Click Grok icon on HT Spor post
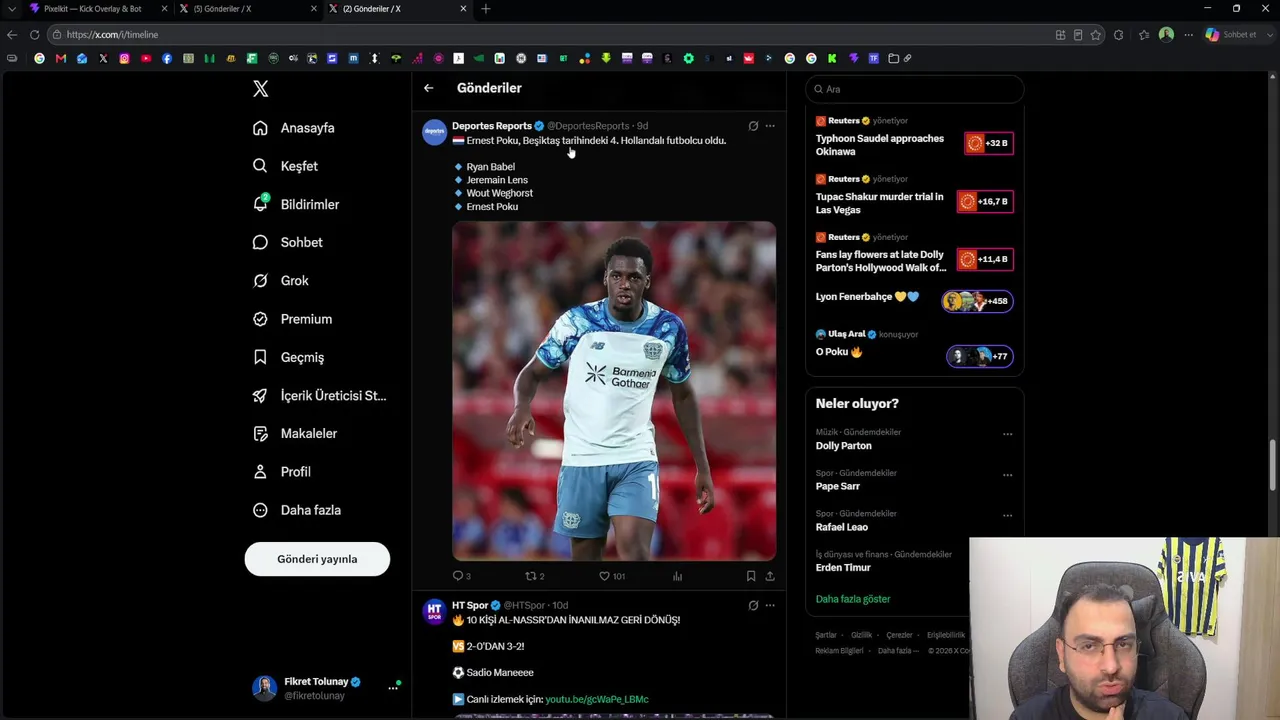The width and height of the screenshot is (1280, 720). tap(753, 605)
